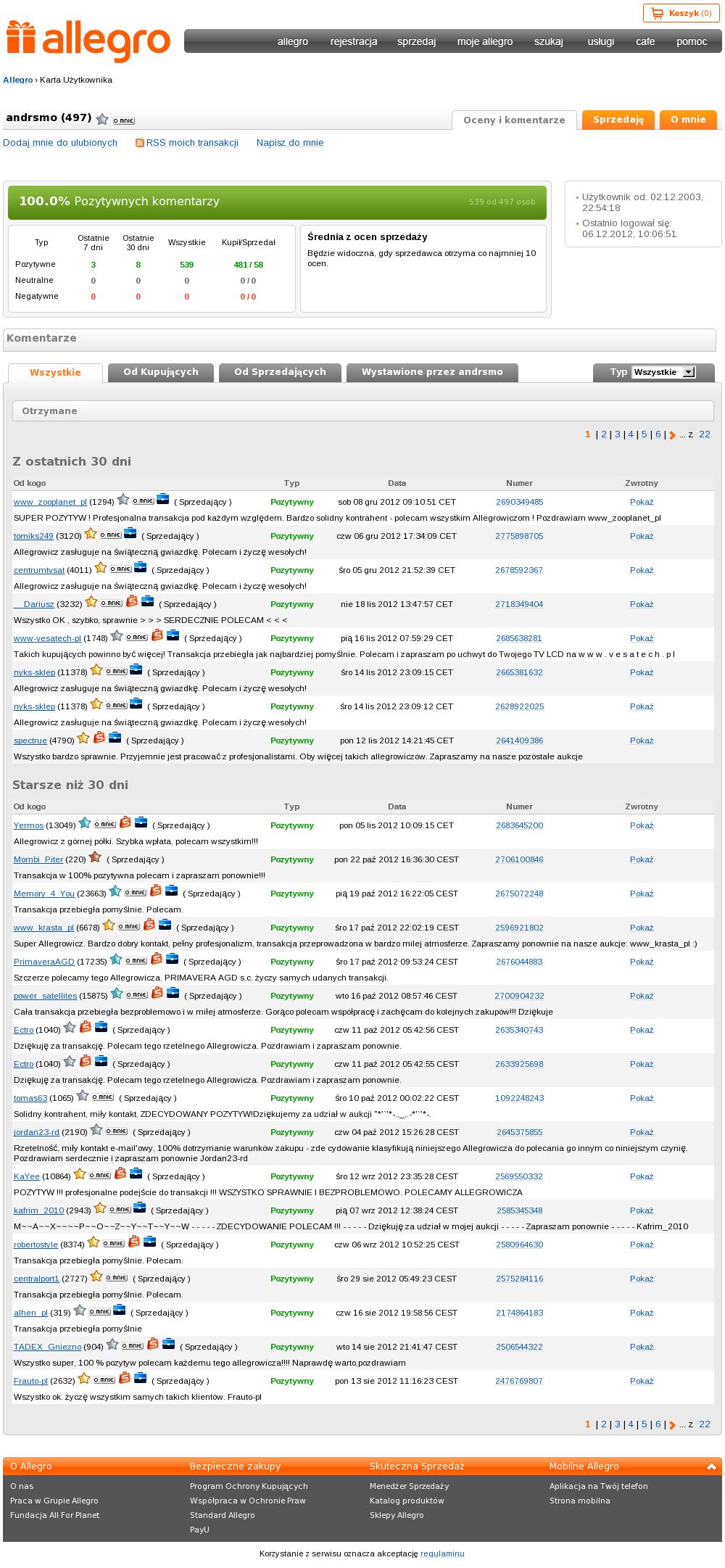Go to page 3 in bottom pagination
This screenshot has width=725, height=1568.
coord(618,1424)
